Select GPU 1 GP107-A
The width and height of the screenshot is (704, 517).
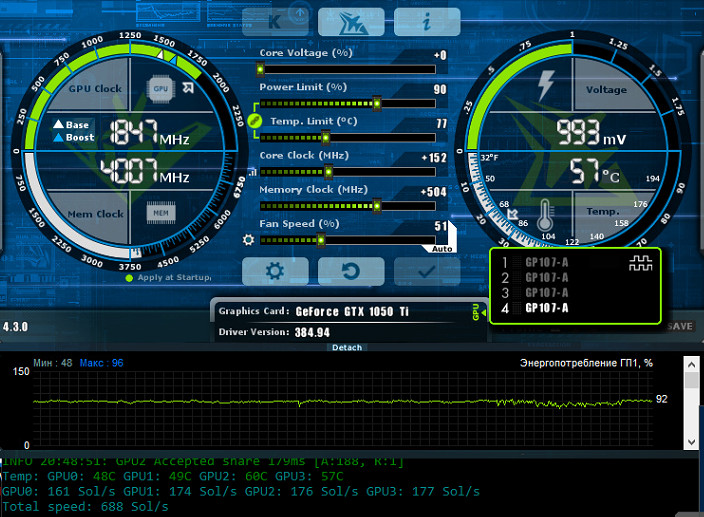[x=535, y=263]
